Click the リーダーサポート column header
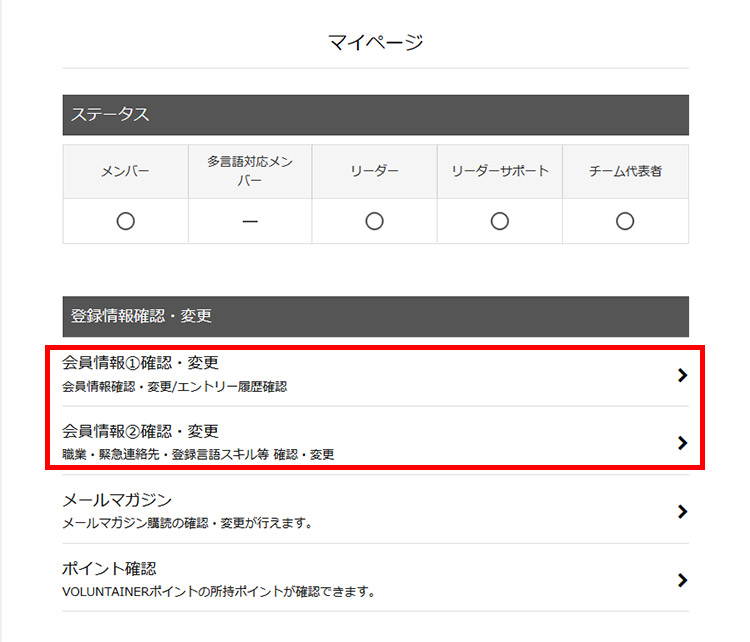 500,171
